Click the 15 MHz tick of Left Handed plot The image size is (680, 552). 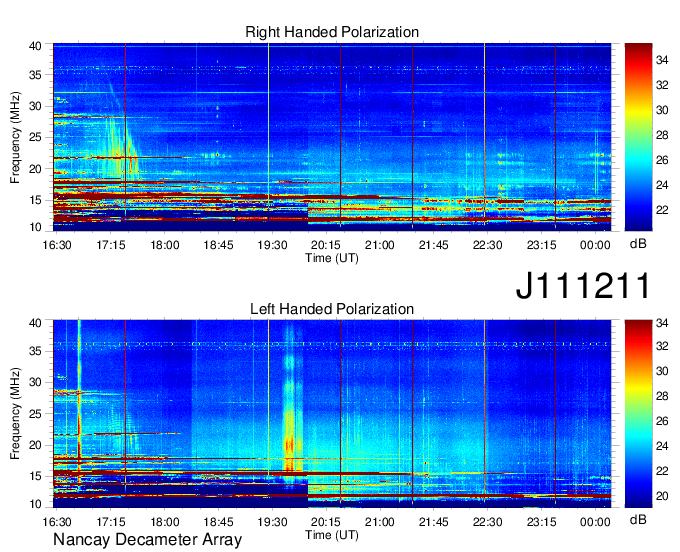pos(36,477)
